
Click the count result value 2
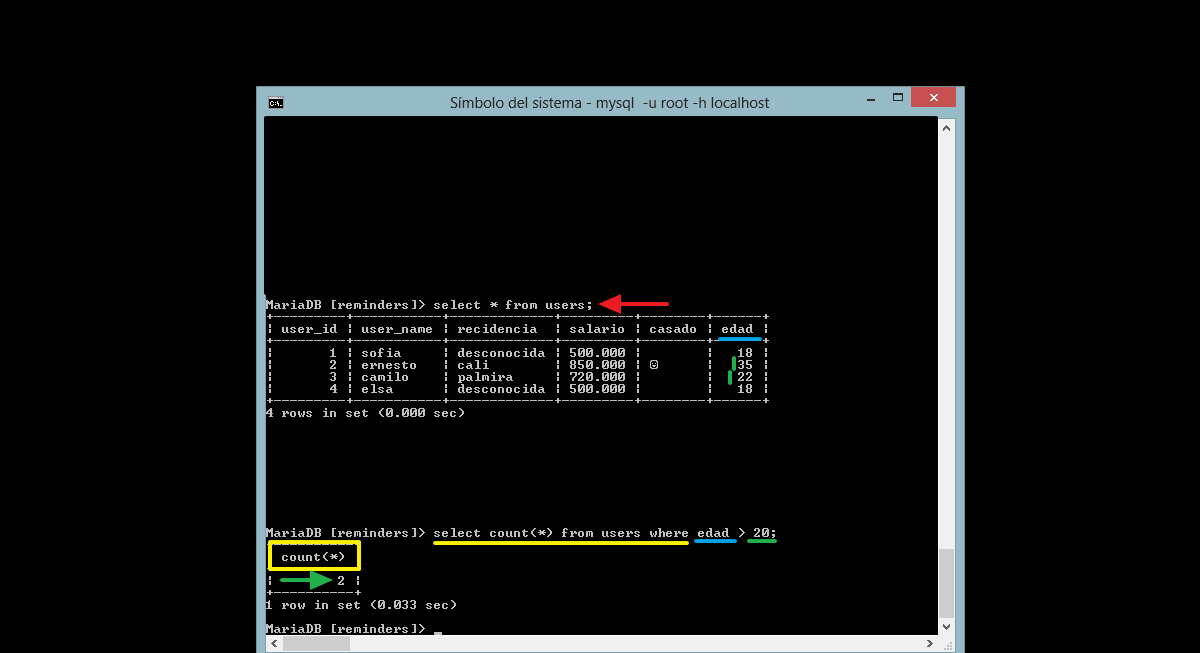pos(341,581)
